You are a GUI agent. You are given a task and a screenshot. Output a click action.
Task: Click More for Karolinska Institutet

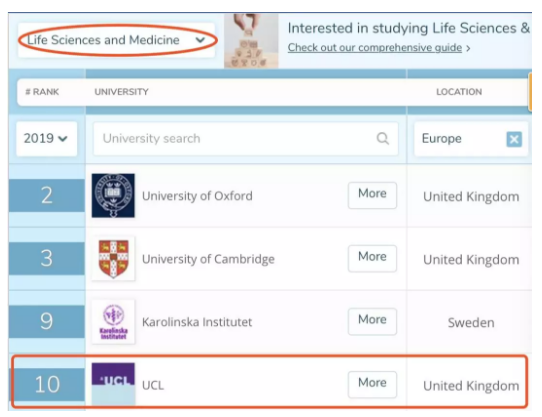[x=372, y=322]
